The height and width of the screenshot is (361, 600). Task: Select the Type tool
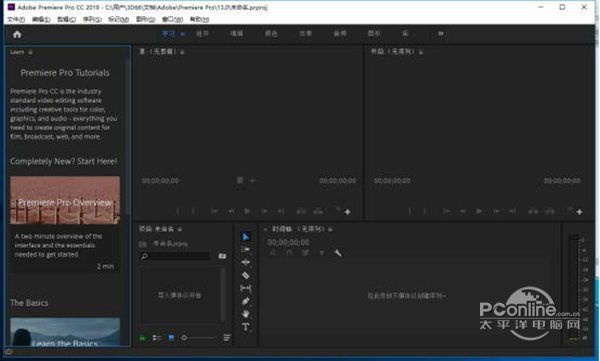click(246, 327)
